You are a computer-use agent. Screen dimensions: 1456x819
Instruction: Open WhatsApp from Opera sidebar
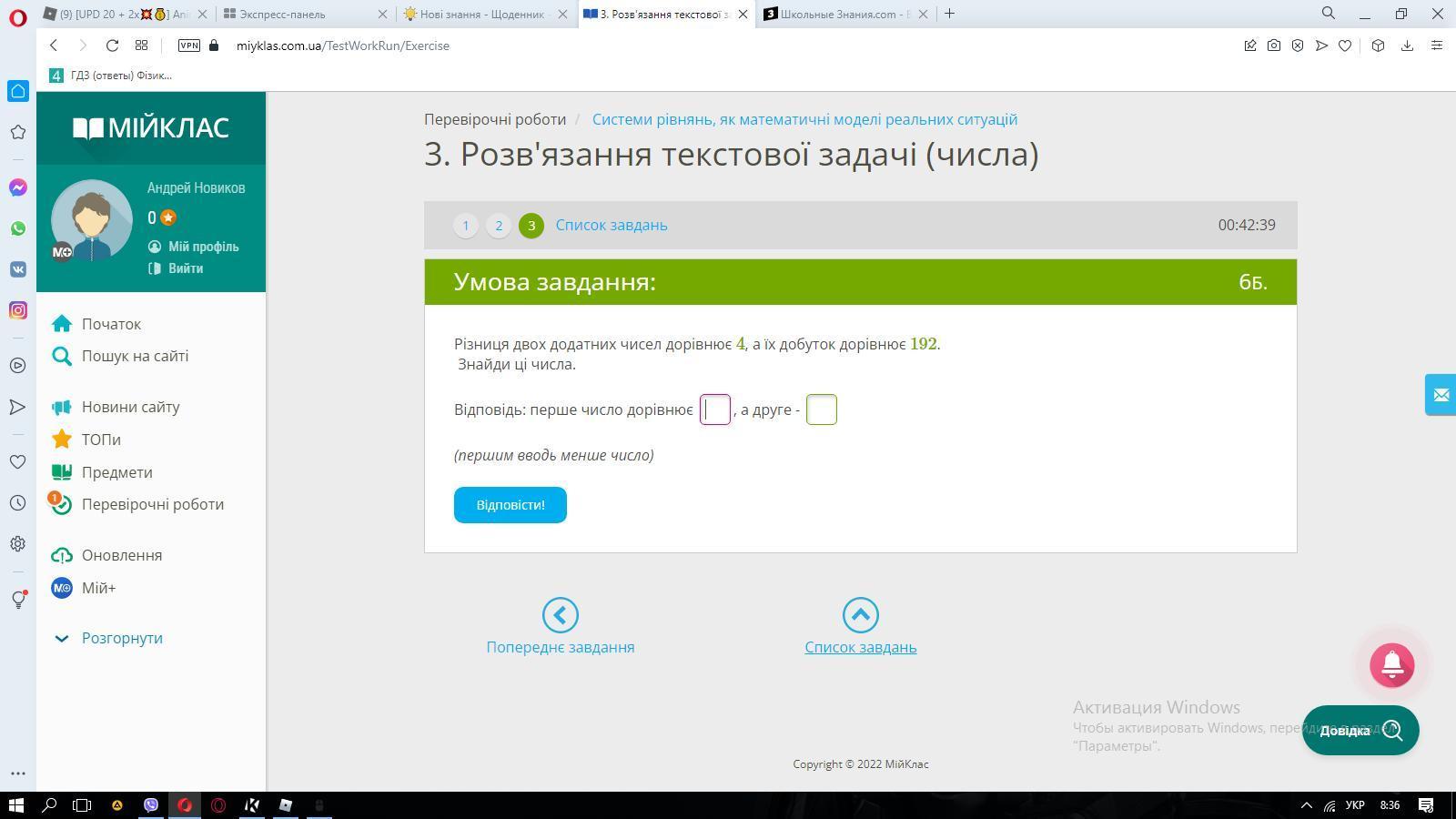coord(17,228)
